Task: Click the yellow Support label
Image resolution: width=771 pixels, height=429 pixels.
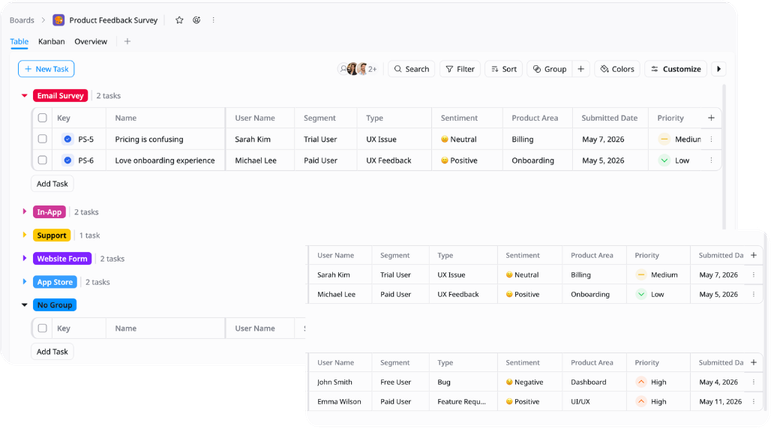Action: [x=52, y=235]
